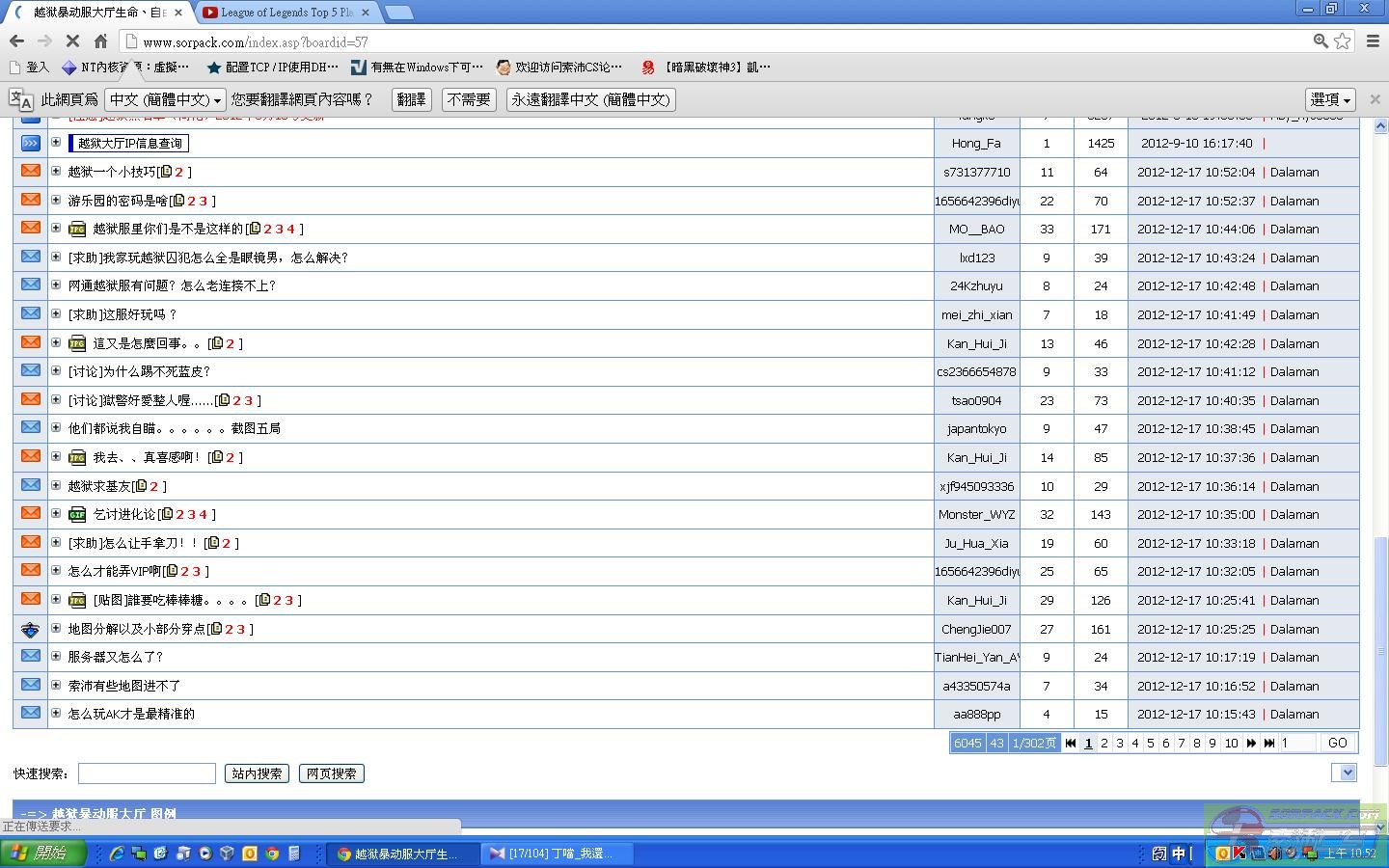
Task: Expand the 越狱一个小技巧 thread row
Action: pyautogui.click(x=56, y=172)
